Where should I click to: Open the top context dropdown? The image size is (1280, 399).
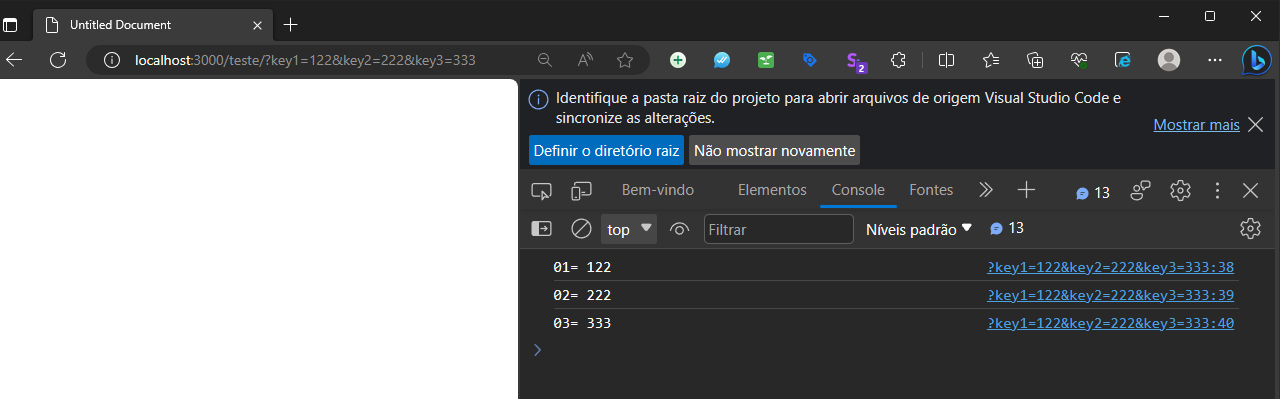tap(629, 229)
